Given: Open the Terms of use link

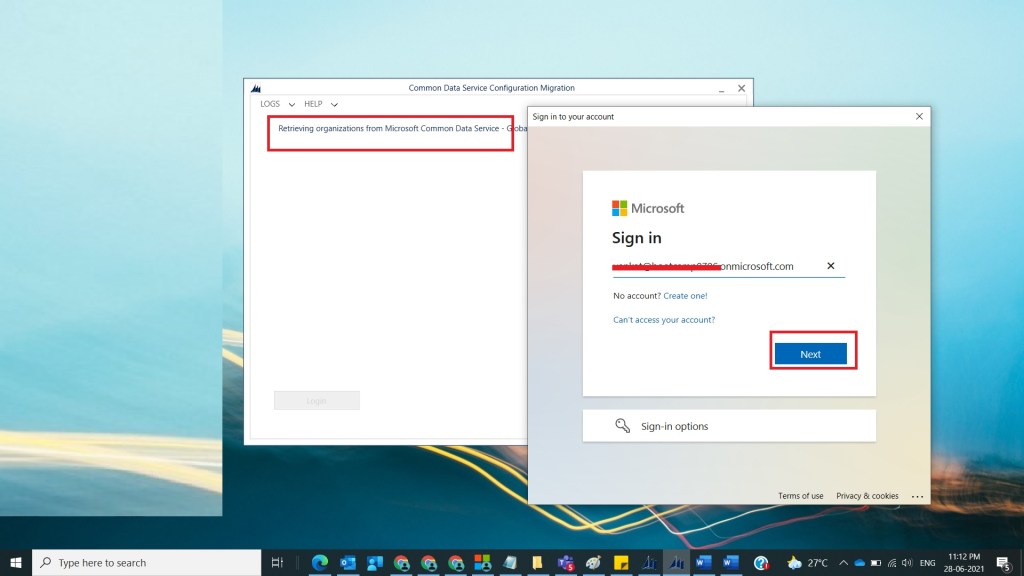Looking at the screenshot, I should (x=800, y=496).
